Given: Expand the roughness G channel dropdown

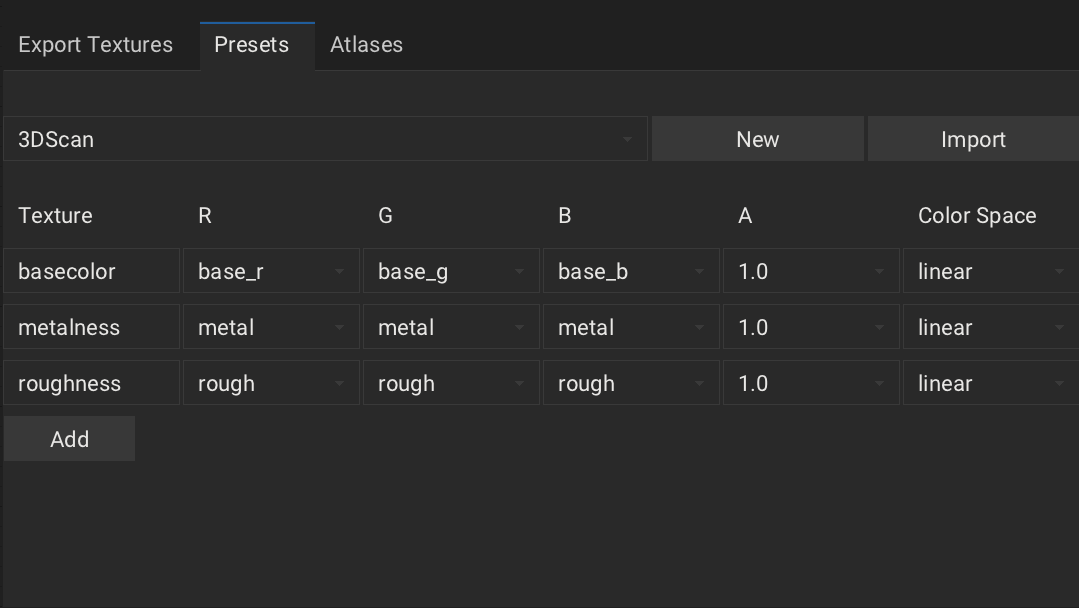Looking at the screenshot, I should pos(451,384).
